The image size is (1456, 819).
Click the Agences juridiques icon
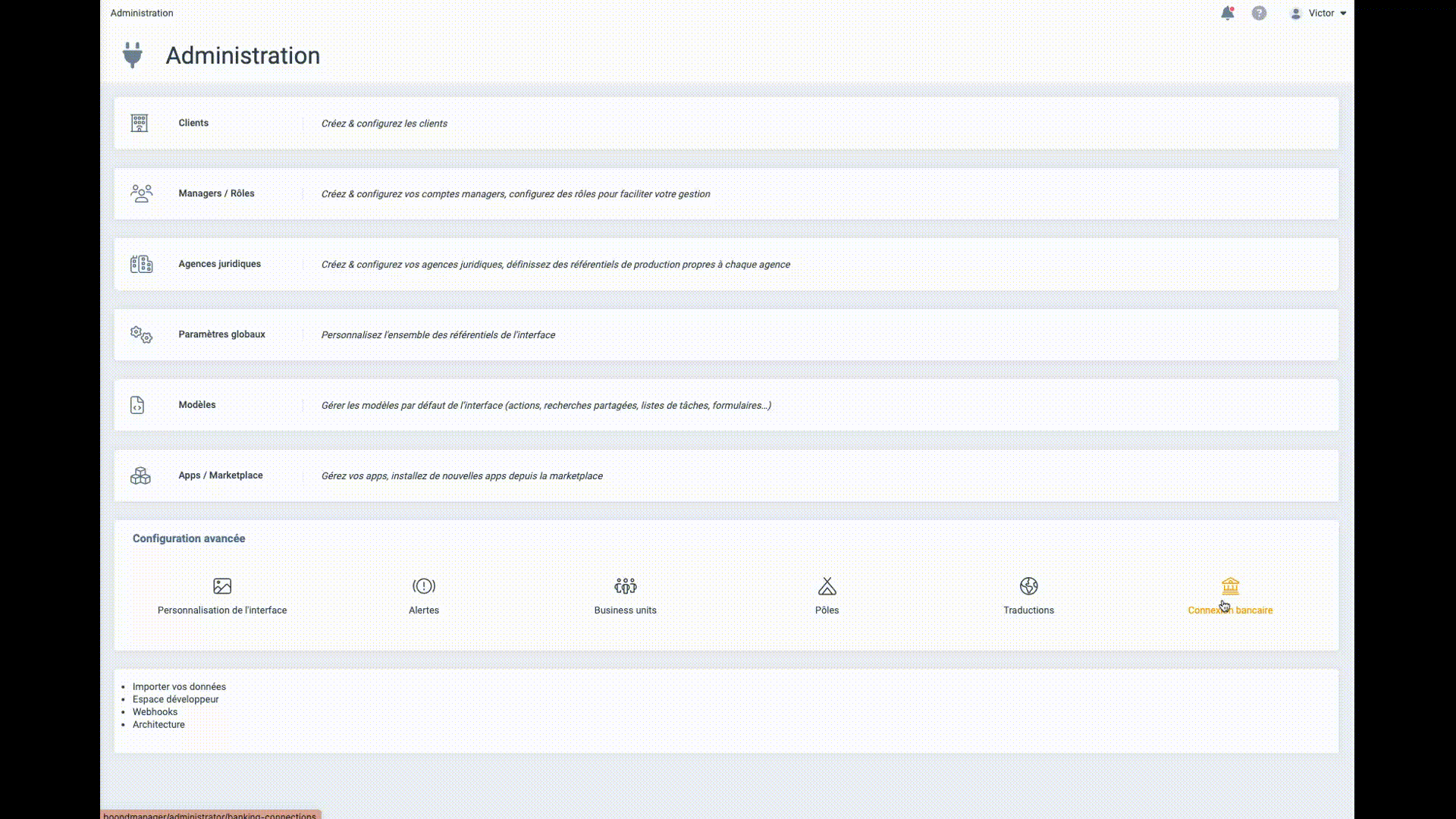pos(141,264)
